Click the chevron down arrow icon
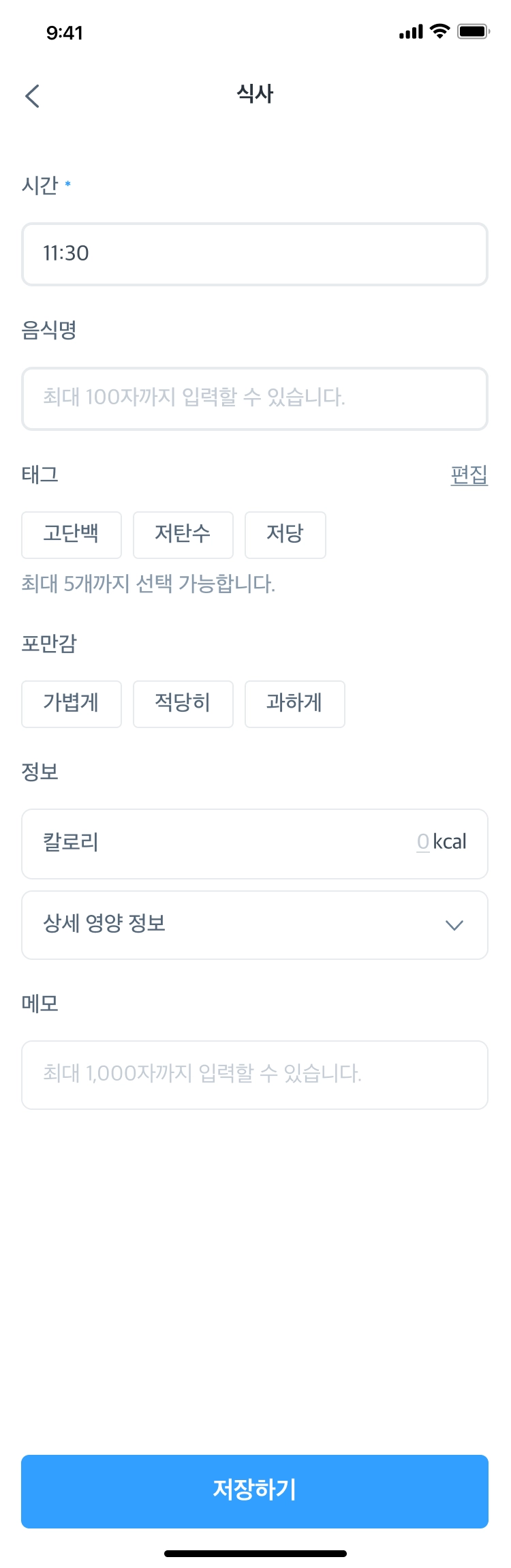Viewport: 511px width, 1568px height. (454, 925)
